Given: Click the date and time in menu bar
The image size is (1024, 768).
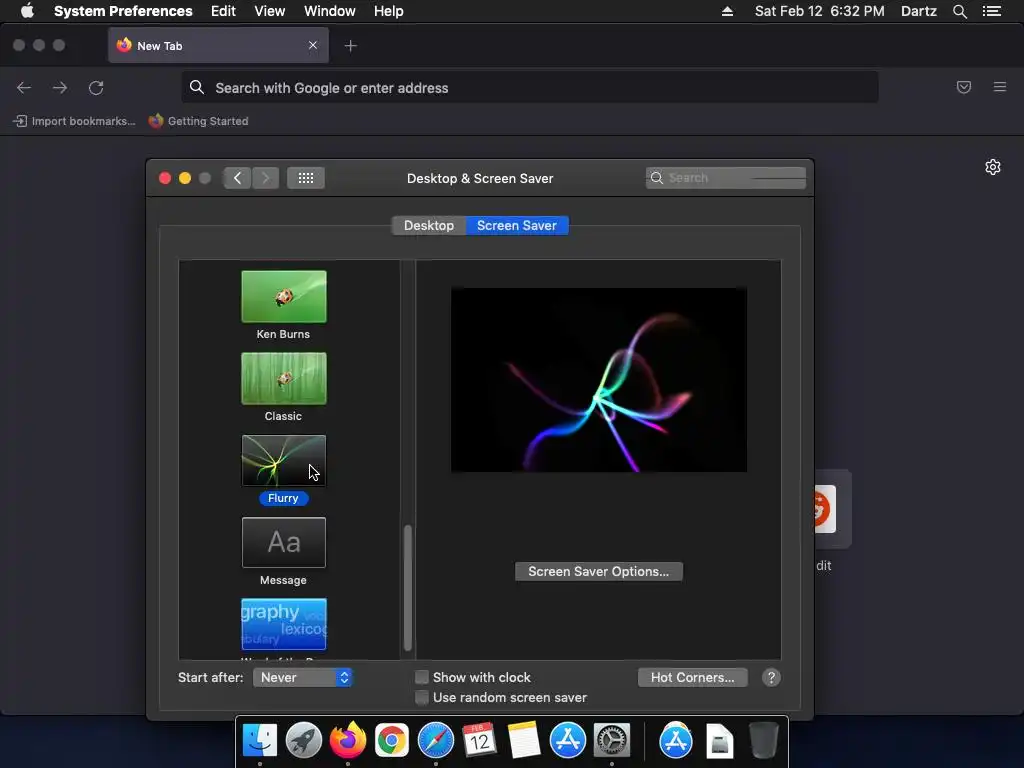Looking at the screenshot, I should coord(820,11).
